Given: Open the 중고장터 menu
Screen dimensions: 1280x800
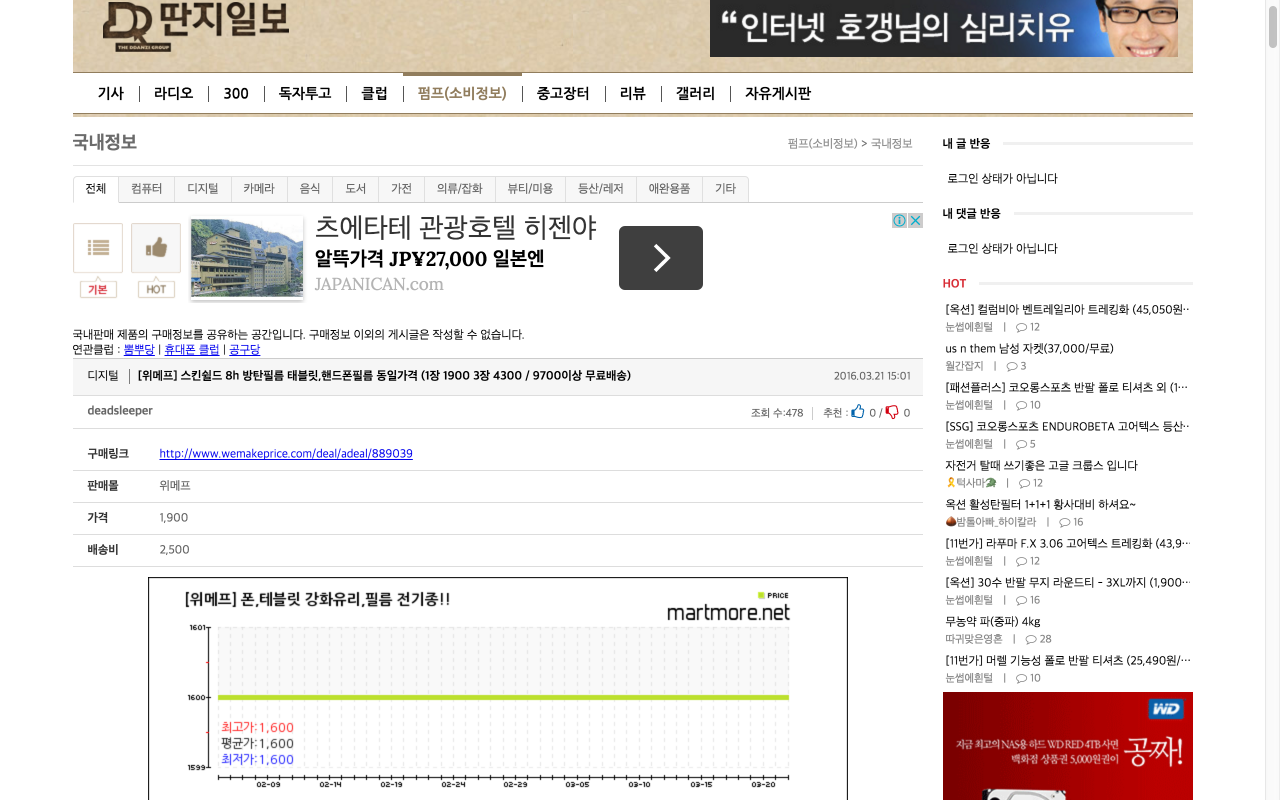Looking at the screenshot, I should (x=563, y=94).
